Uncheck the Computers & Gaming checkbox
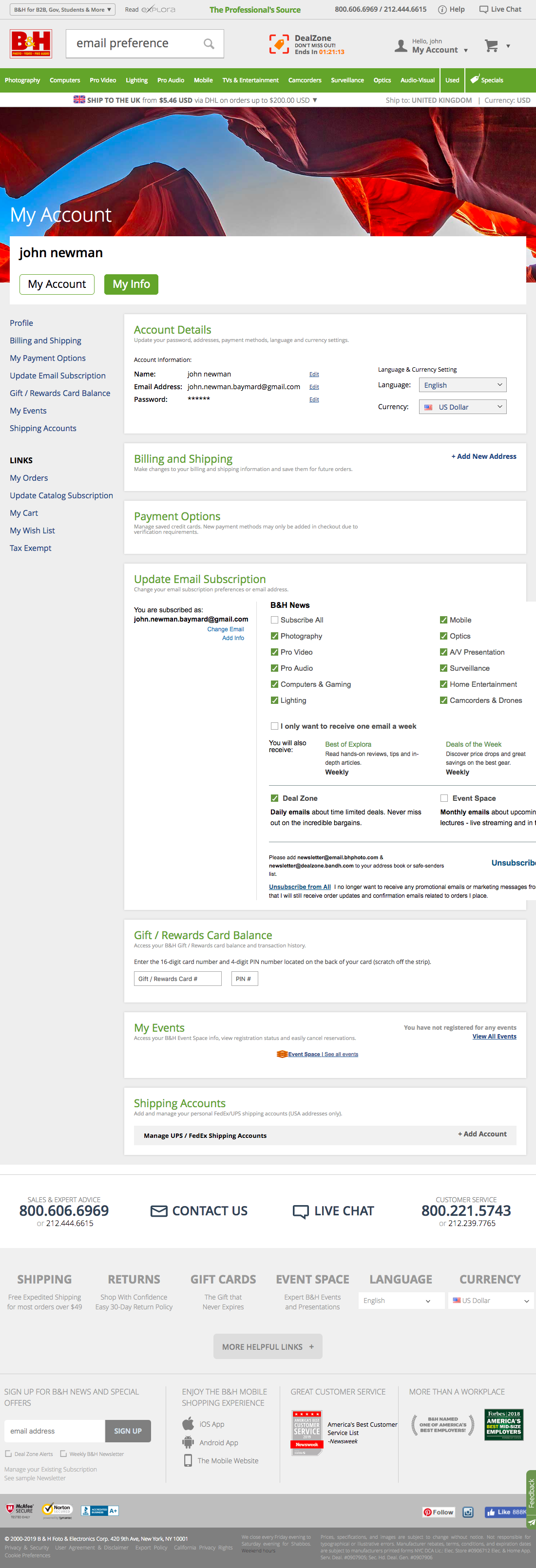 point(275,684)
